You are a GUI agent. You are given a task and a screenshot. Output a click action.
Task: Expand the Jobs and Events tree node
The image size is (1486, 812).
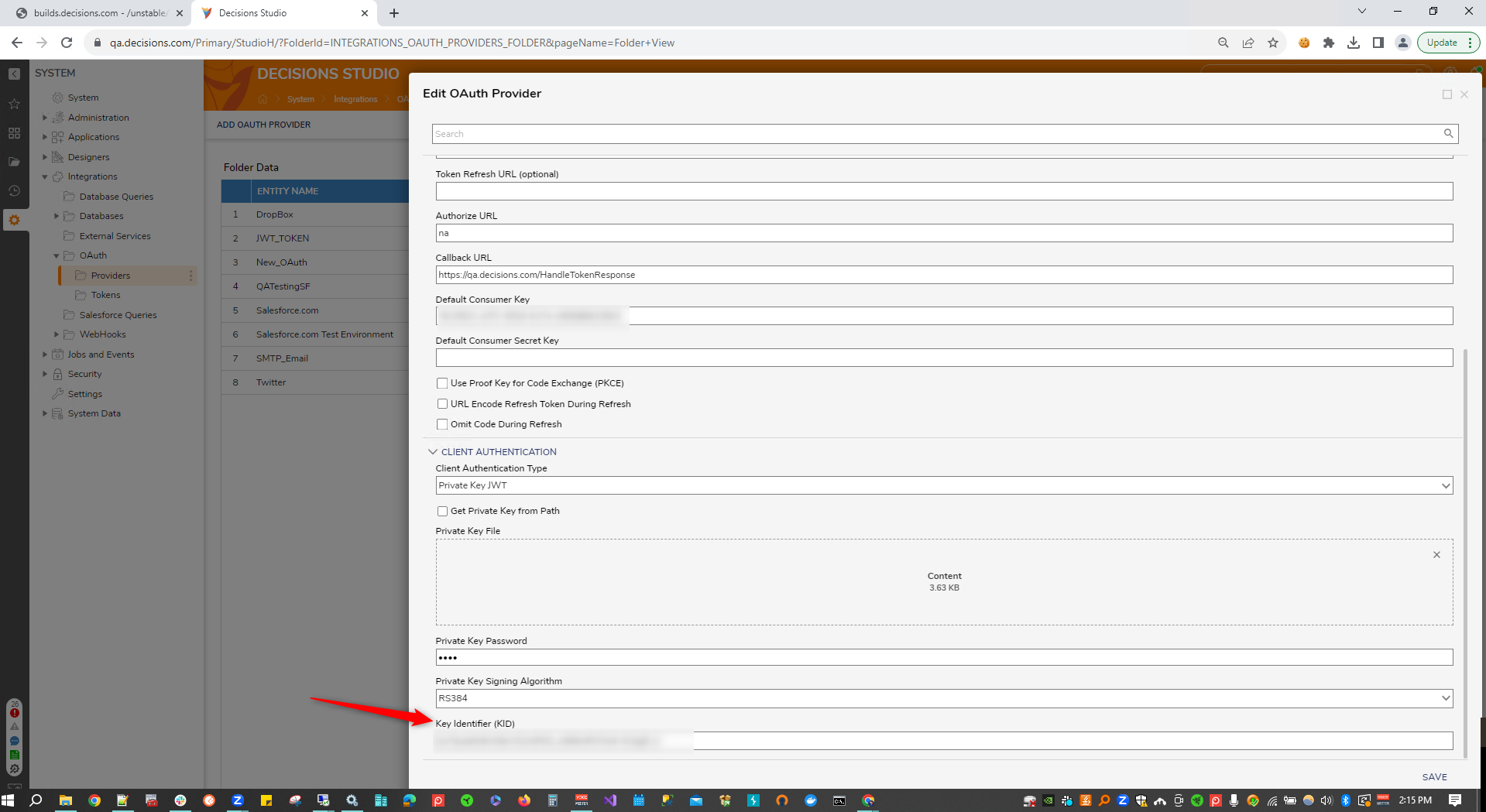45,355
